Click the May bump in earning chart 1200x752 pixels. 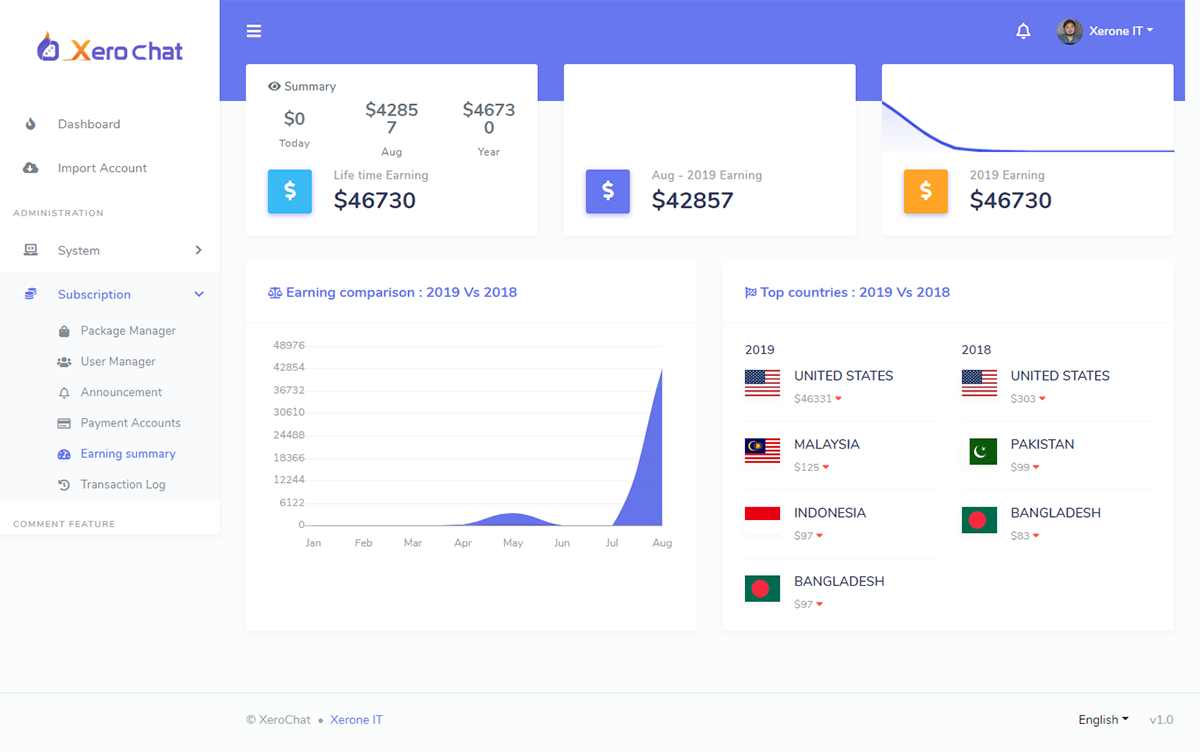point(513,518)
